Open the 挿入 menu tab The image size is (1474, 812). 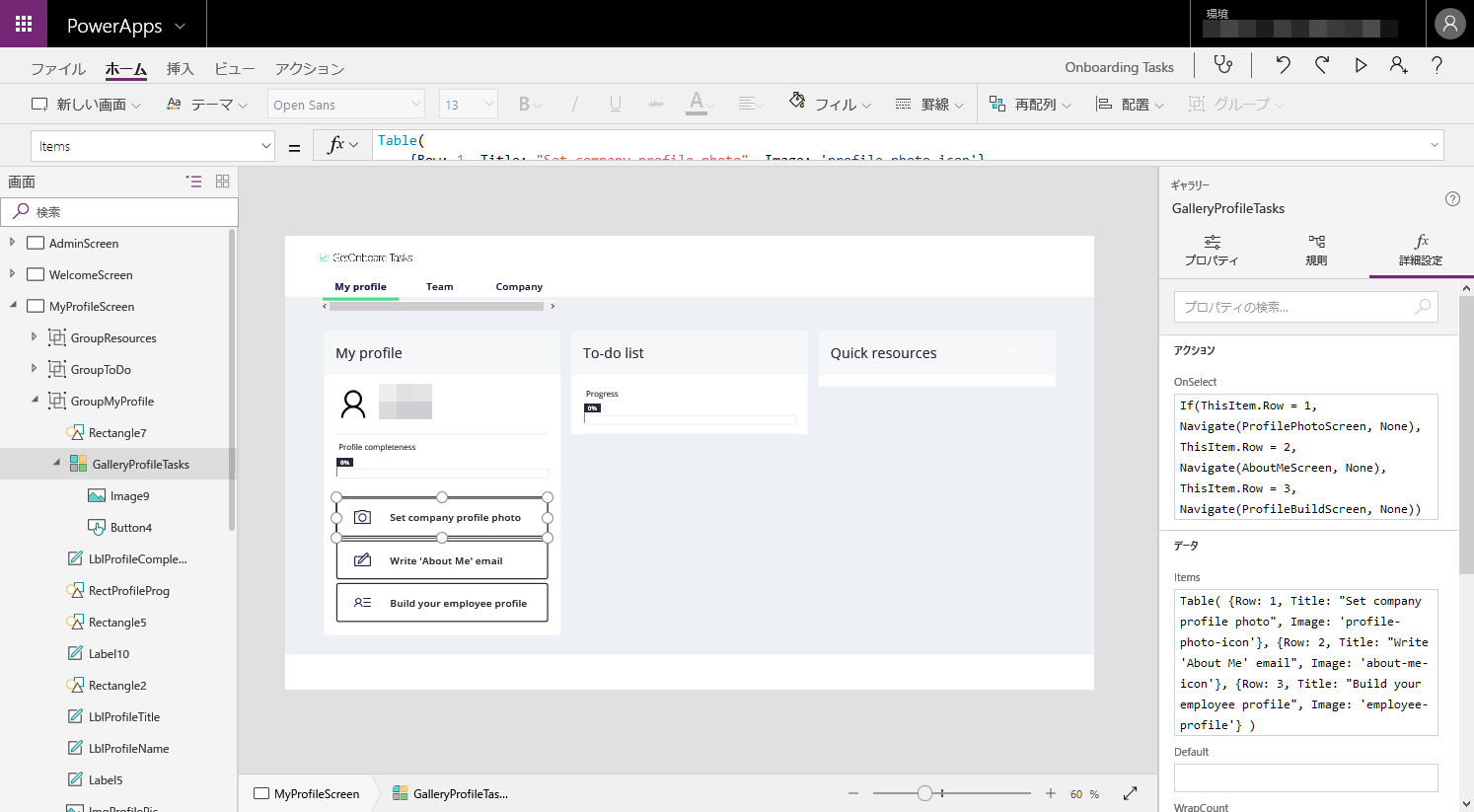tap(180, 69)
